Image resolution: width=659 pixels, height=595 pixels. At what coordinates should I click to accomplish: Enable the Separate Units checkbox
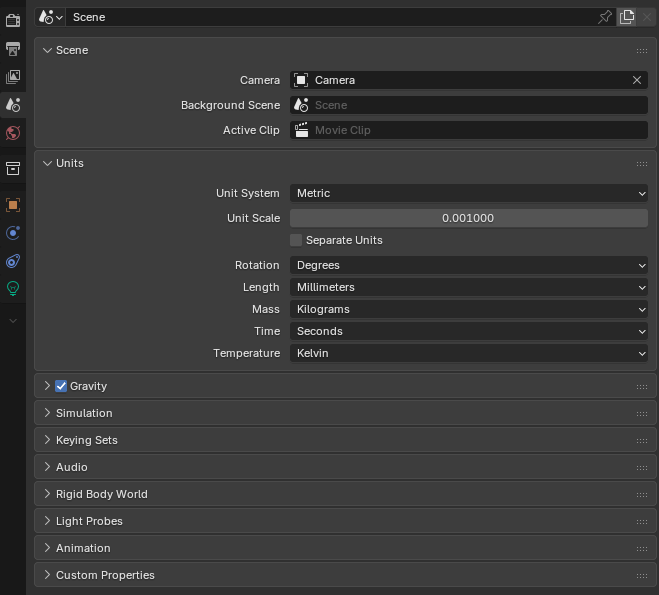296,240
